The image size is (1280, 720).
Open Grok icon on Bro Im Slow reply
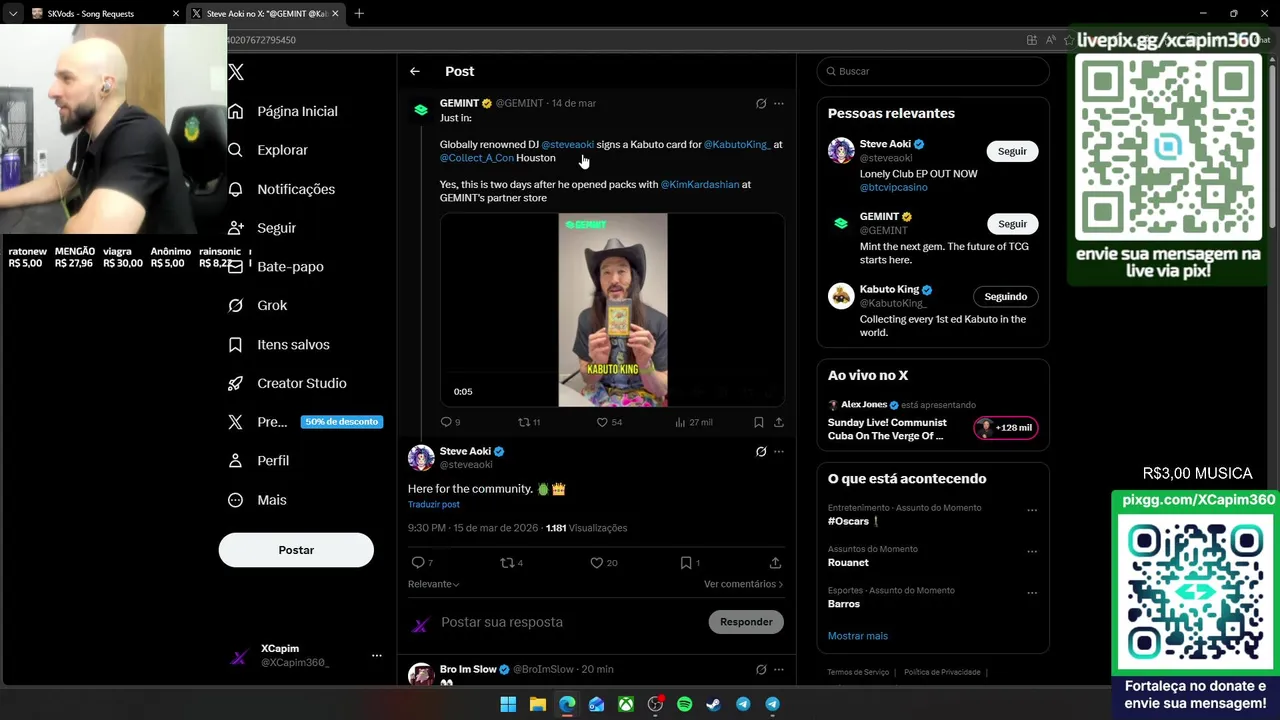point(761,669)
